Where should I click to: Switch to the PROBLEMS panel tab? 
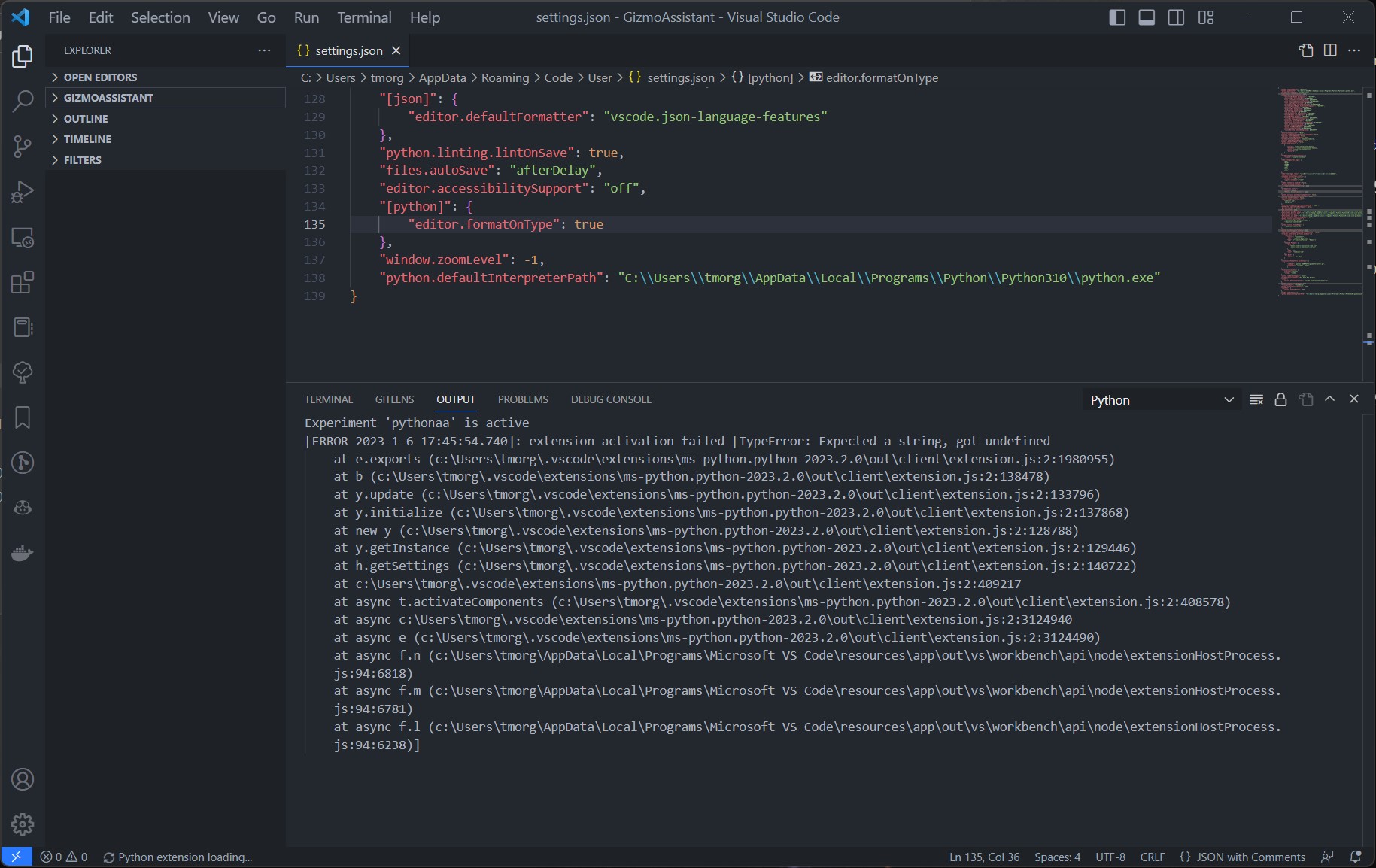click(523, 399)
